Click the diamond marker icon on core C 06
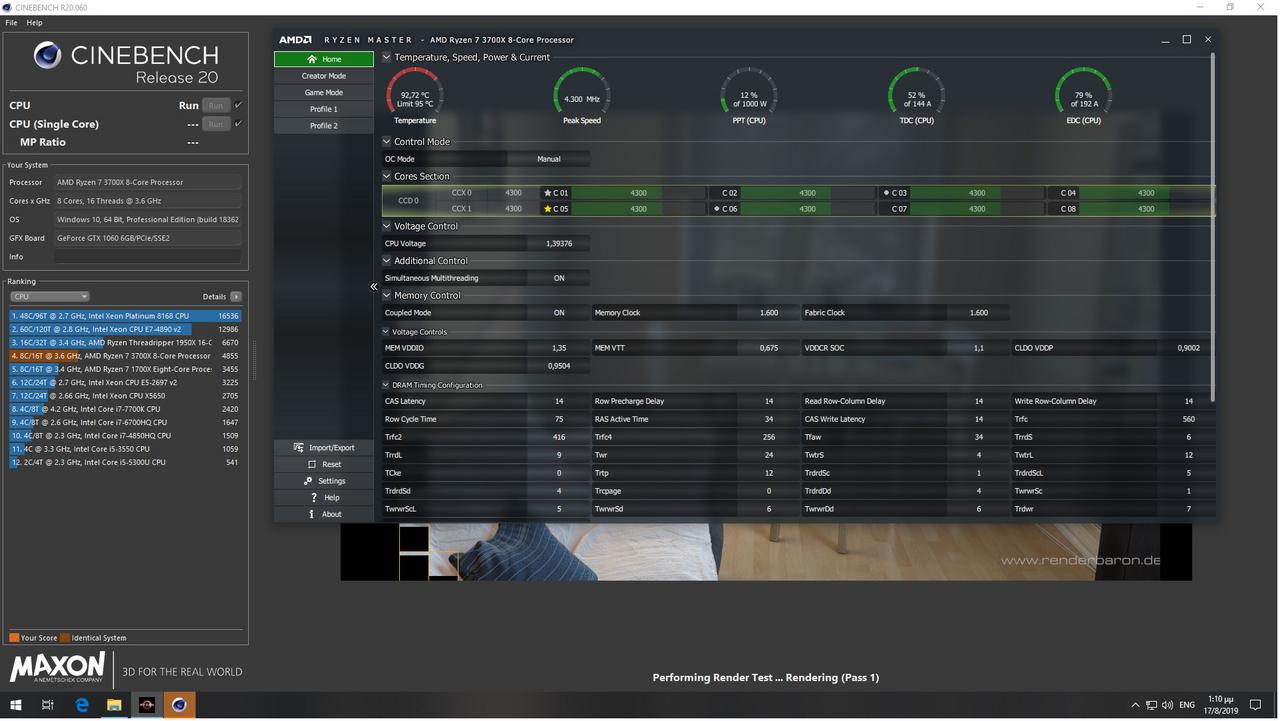 click(x=717, y=209)
